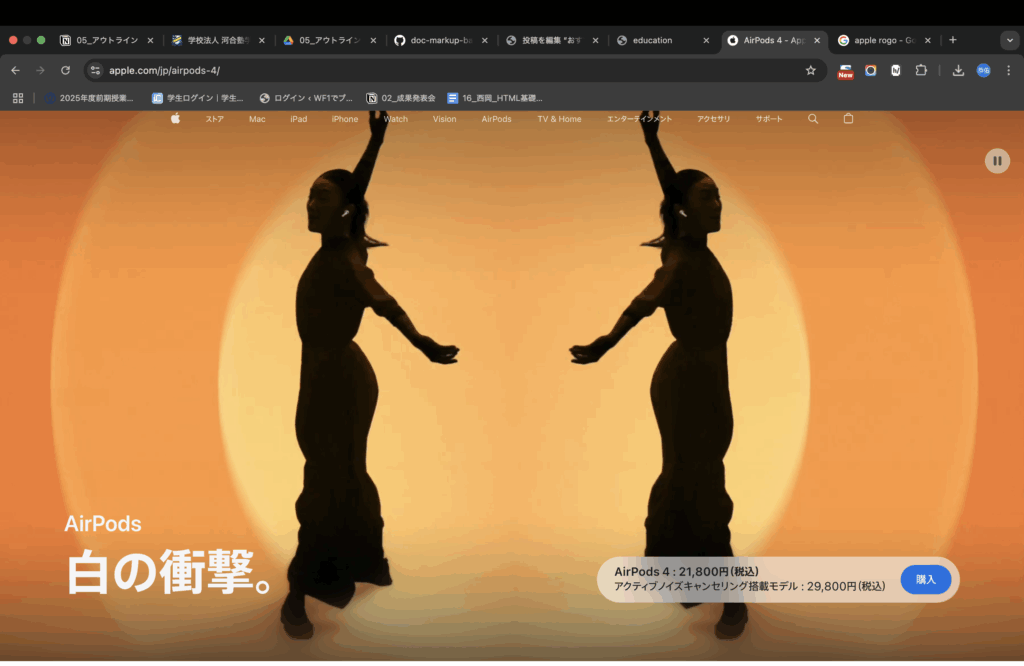
Task: Bookmark this page with the star icon
Action: pos(811,70)
